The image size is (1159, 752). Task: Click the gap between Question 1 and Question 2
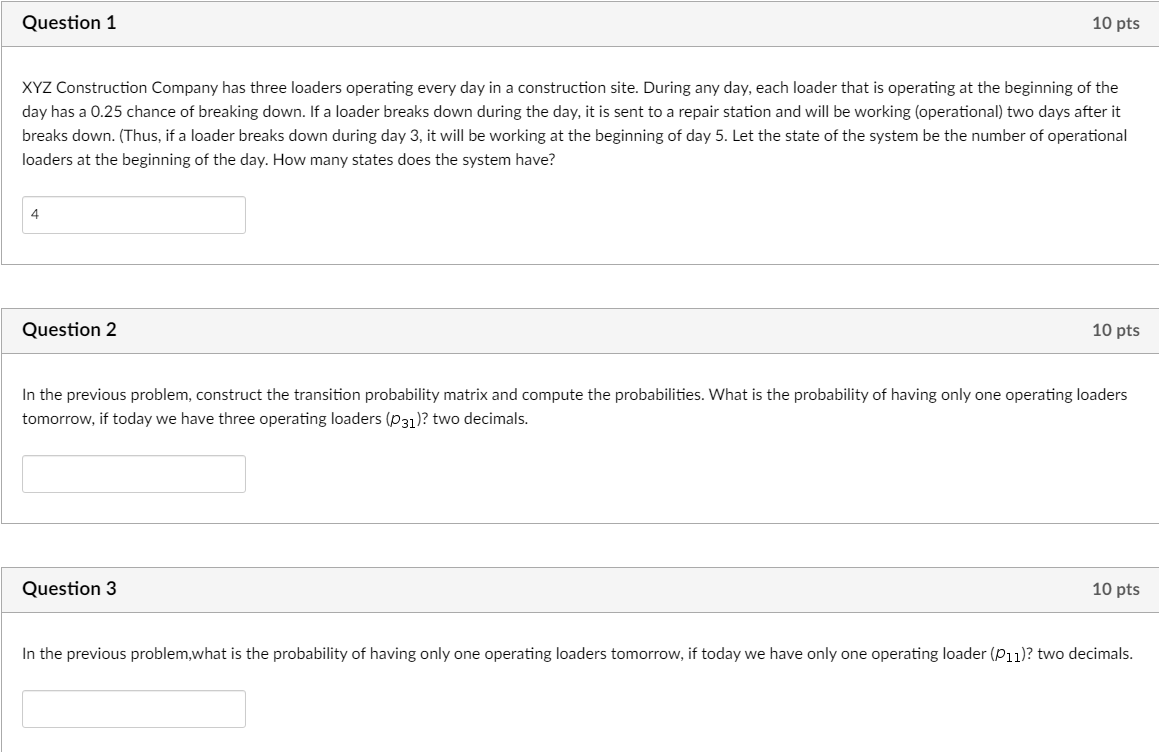(x=580, y=288)
